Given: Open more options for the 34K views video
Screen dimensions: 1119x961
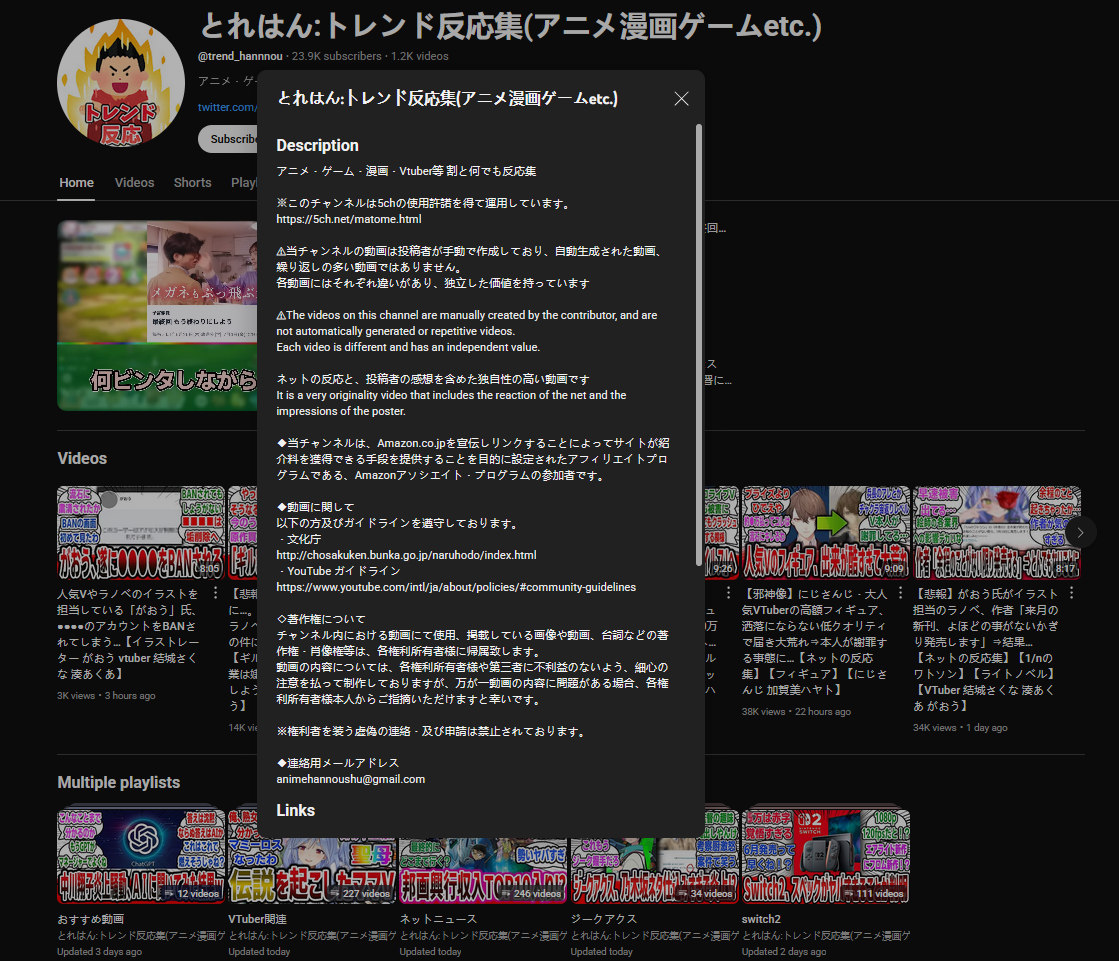Looking at the screenshot, I should tap(1071, 593).
